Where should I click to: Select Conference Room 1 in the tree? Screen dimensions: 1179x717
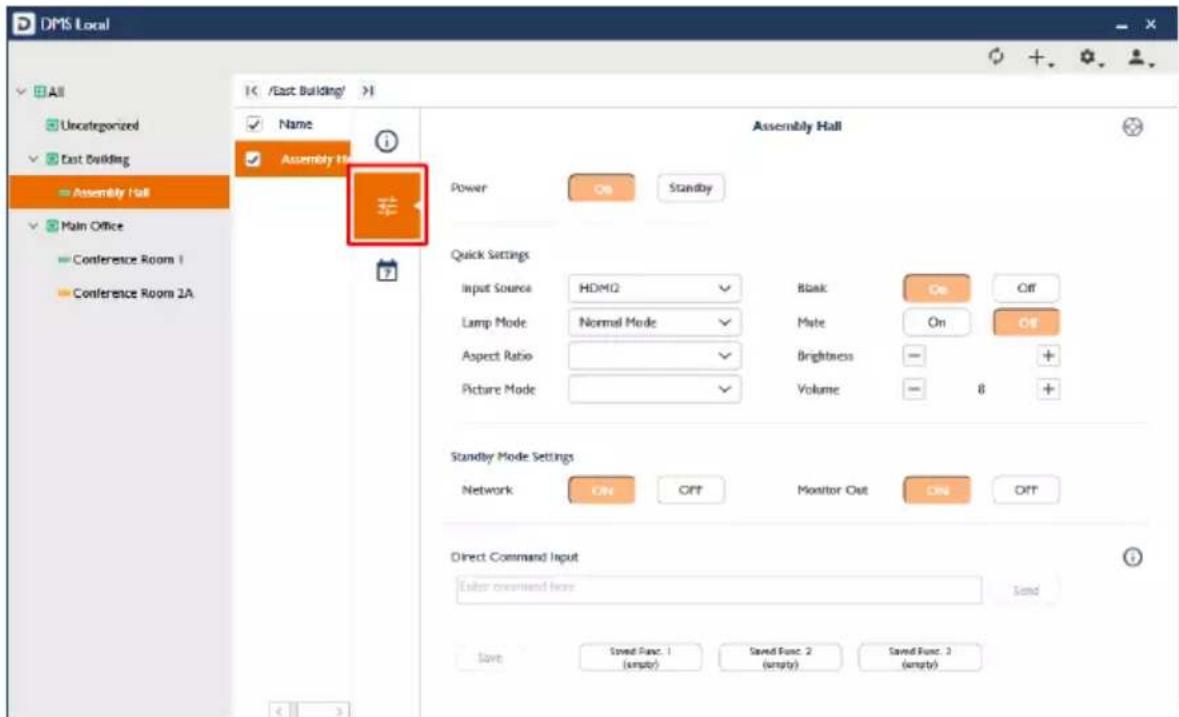(128, 259)
